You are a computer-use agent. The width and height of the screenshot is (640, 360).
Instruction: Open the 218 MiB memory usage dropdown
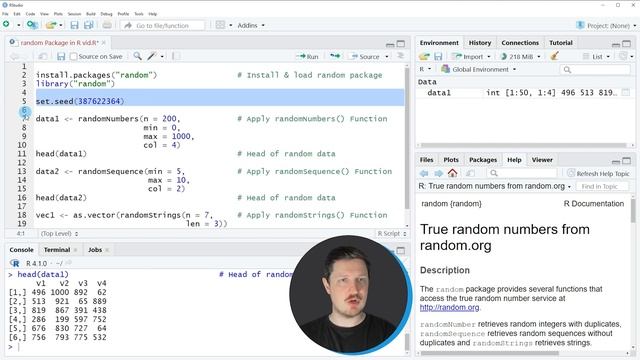521,56
